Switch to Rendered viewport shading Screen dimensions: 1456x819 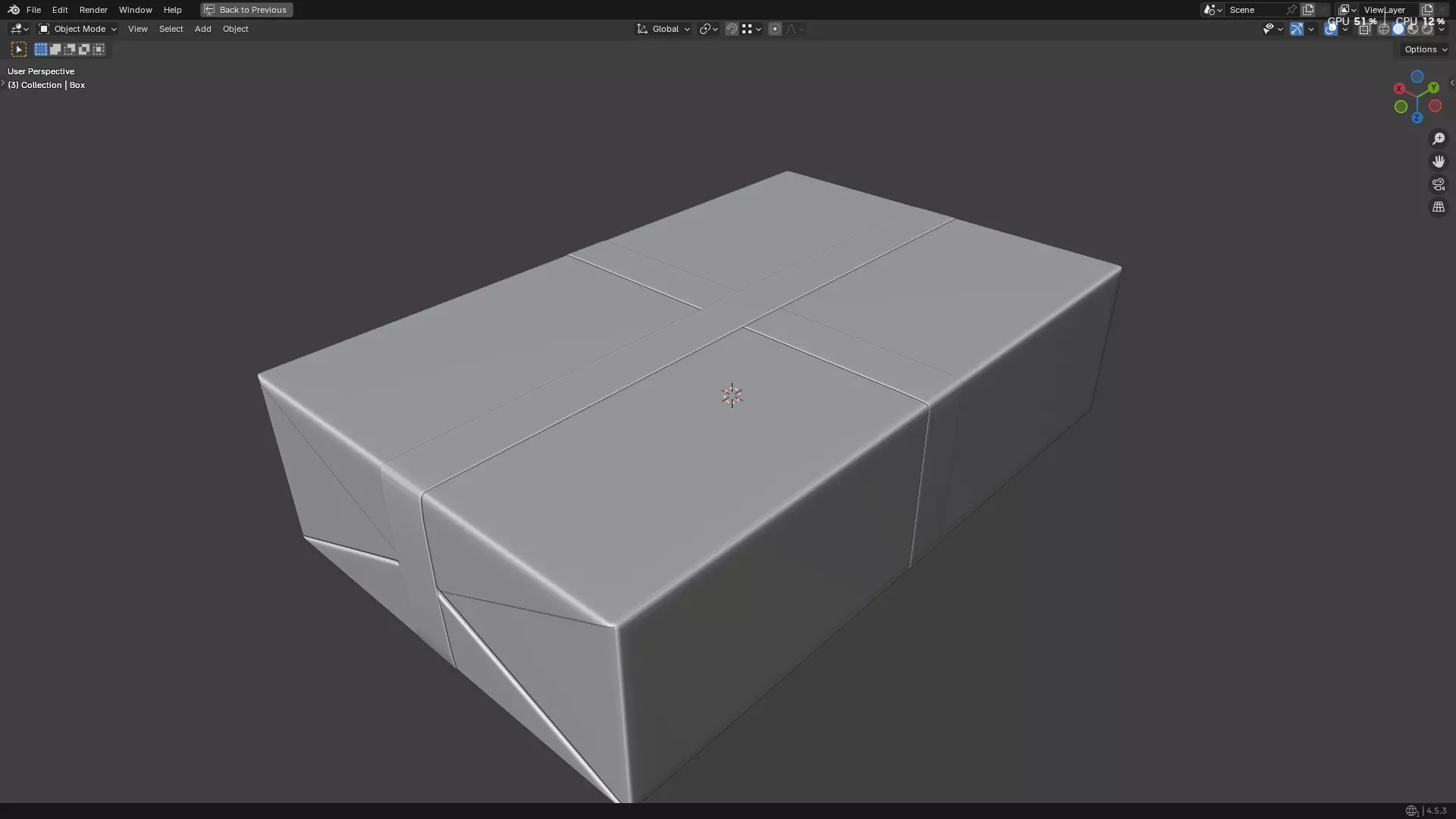pyautogui.click(x=1427, y=29)
